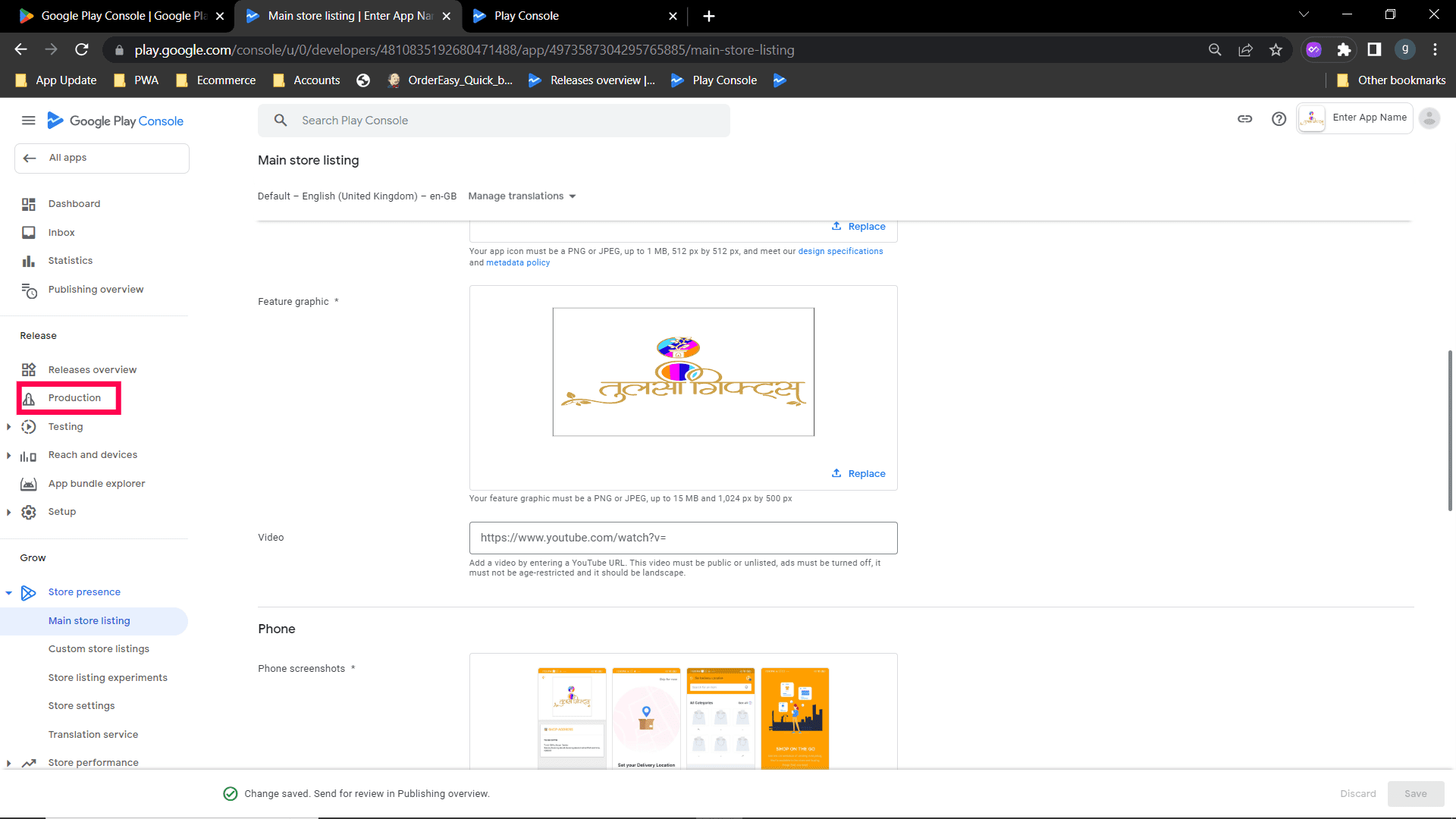Open the hamburger navigation menu

click(x=28, y=121)
